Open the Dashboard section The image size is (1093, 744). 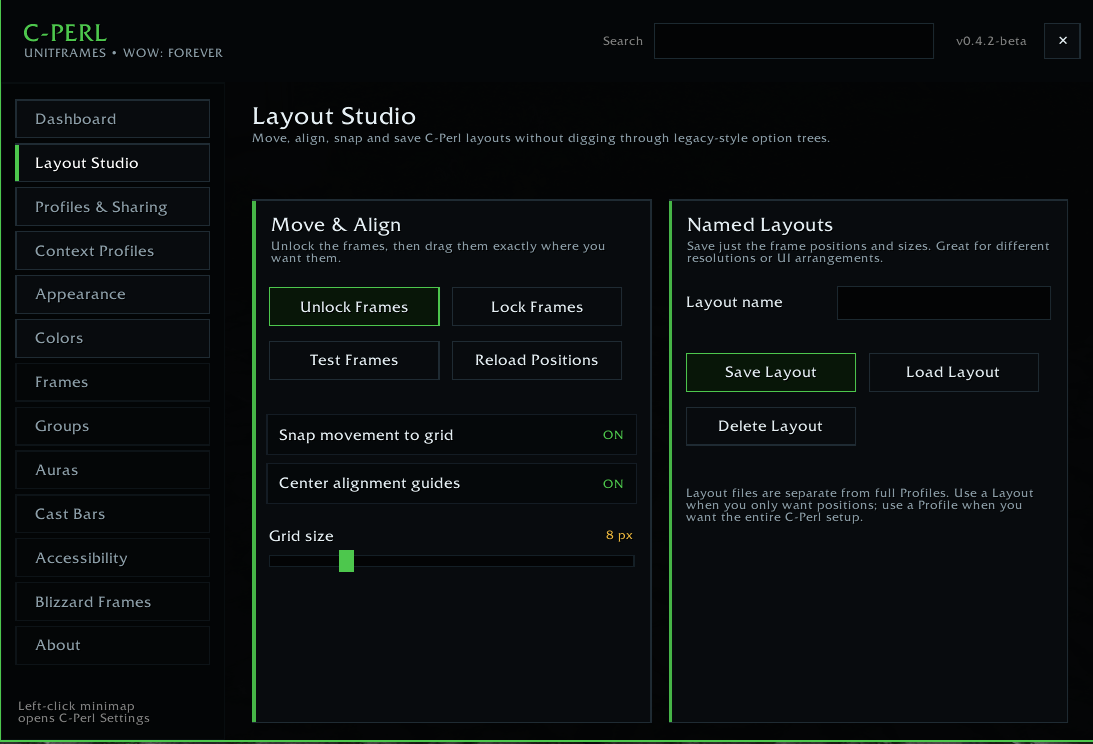pos(112,119)
